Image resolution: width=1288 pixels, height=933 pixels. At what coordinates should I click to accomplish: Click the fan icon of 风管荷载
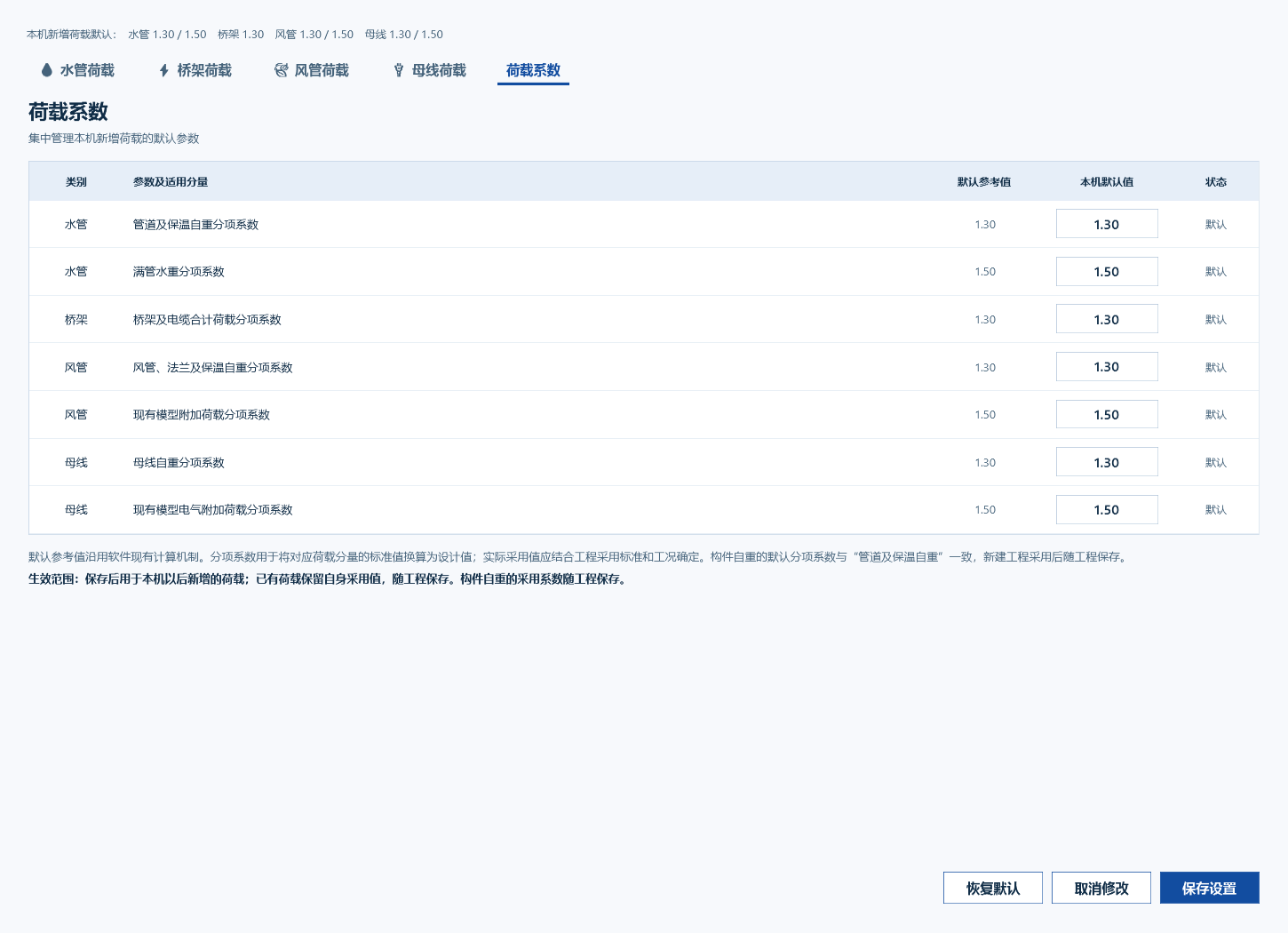(282, 70)
